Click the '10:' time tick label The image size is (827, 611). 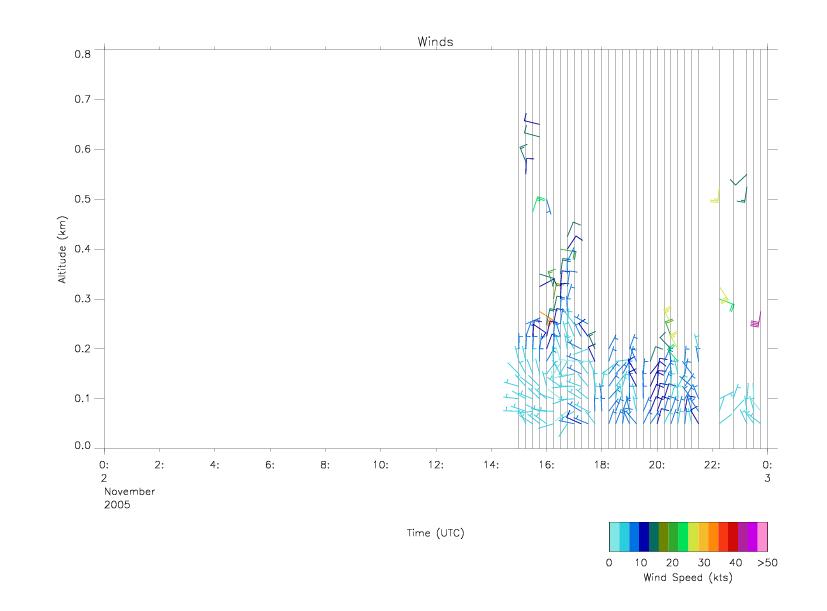pos(380,465)
